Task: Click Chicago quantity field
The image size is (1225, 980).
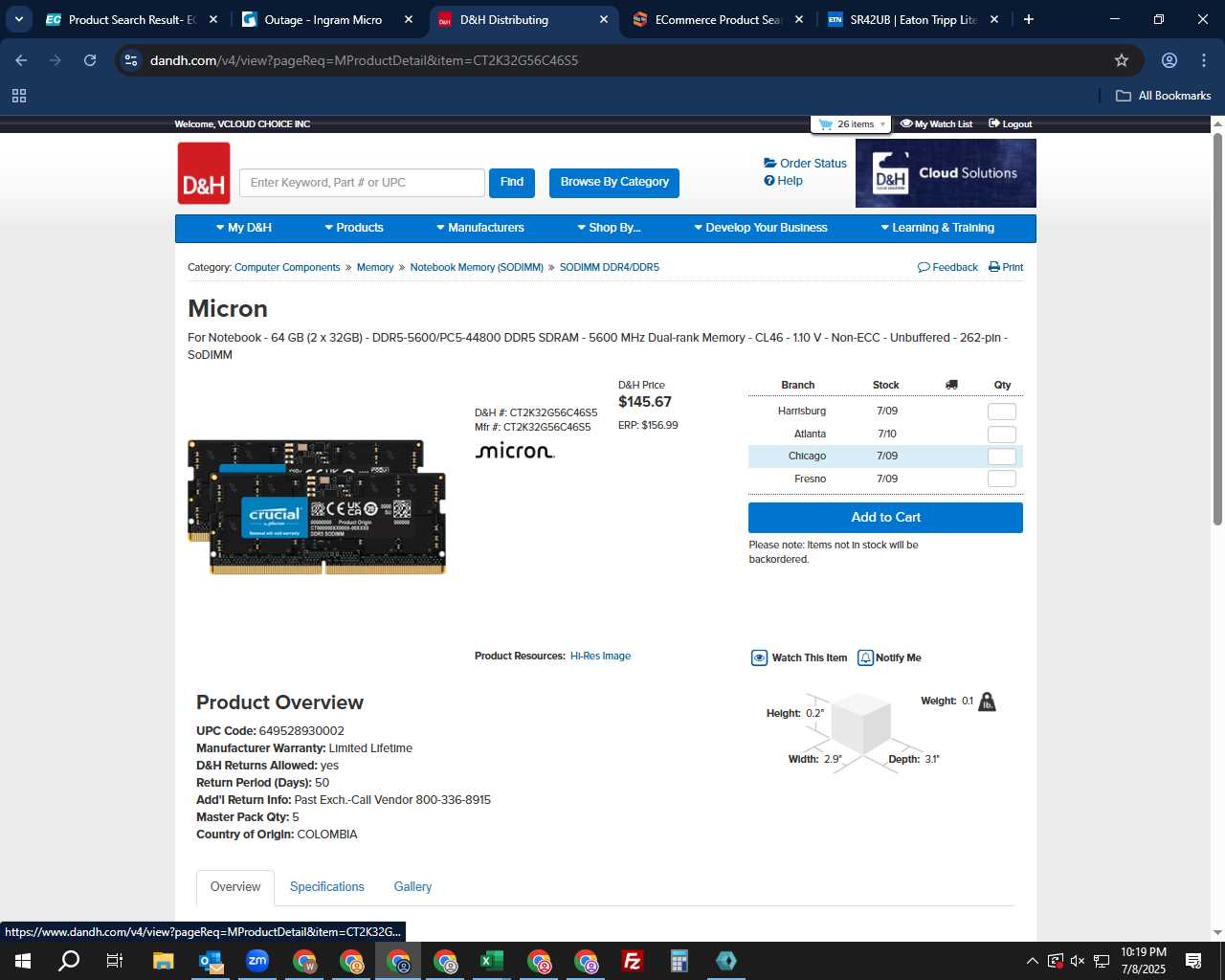Action: (1002, 457)
